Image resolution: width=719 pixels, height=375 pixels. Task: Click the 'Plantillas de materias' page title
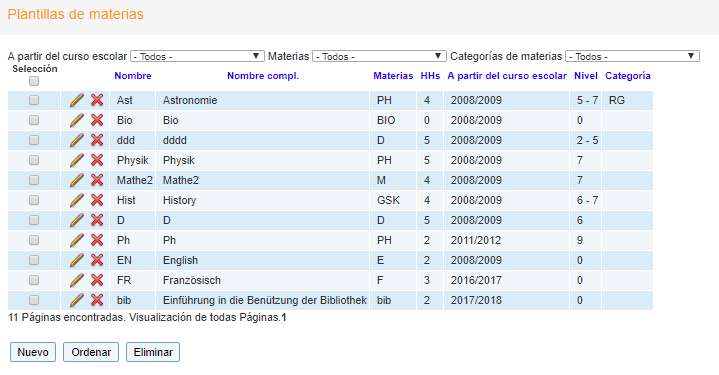click(x=76, y=14)
